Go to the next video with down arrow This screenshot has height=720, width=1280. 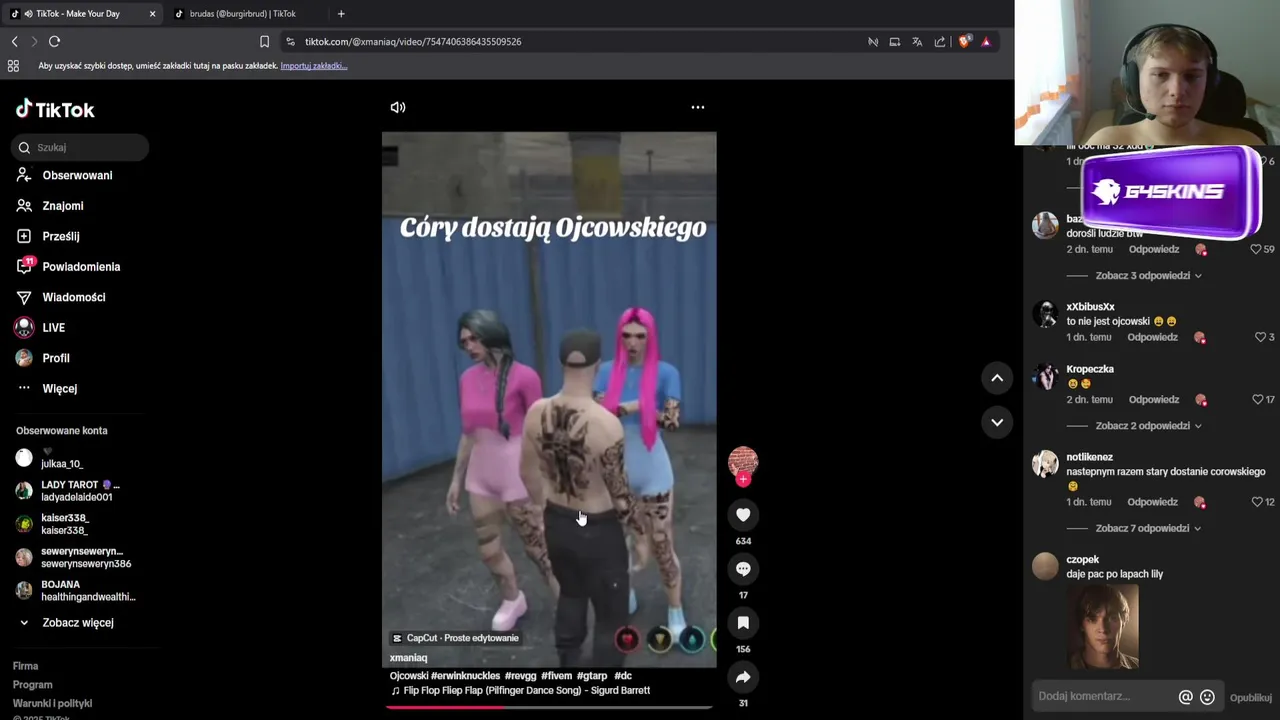point(997,422)
